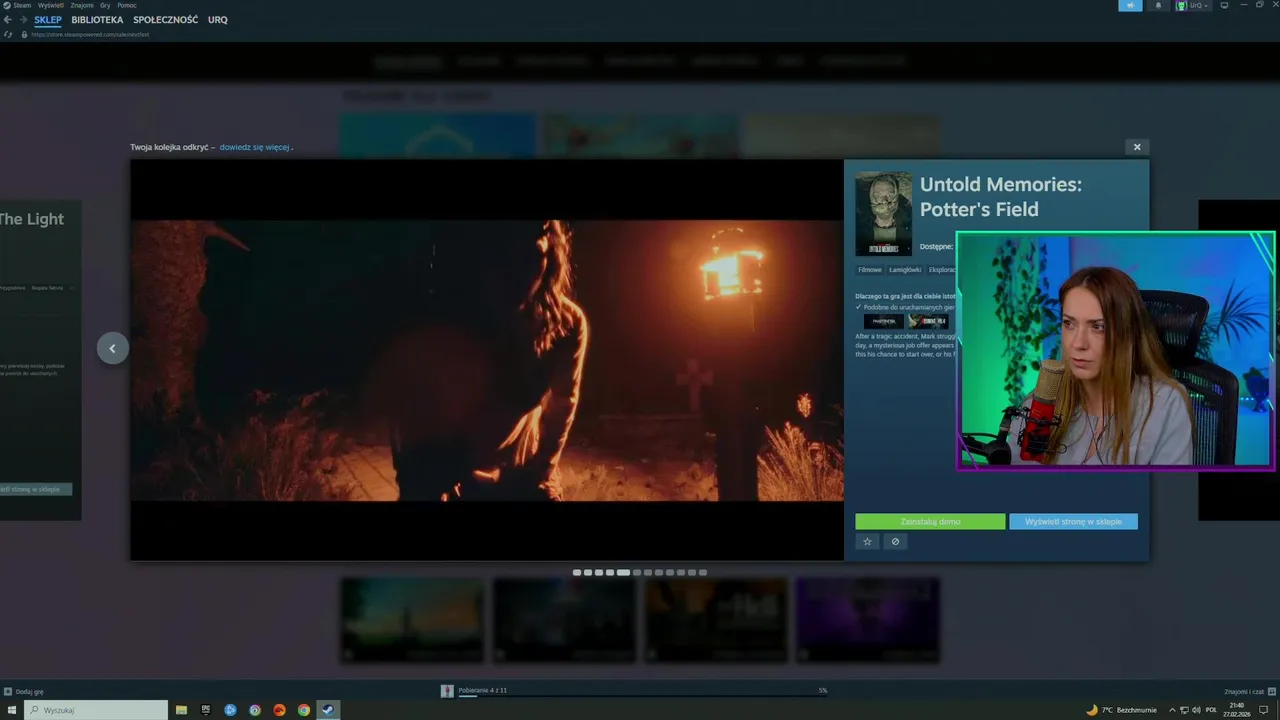
Task: Switch to Big Picture mode icon
Action: 1224,5
